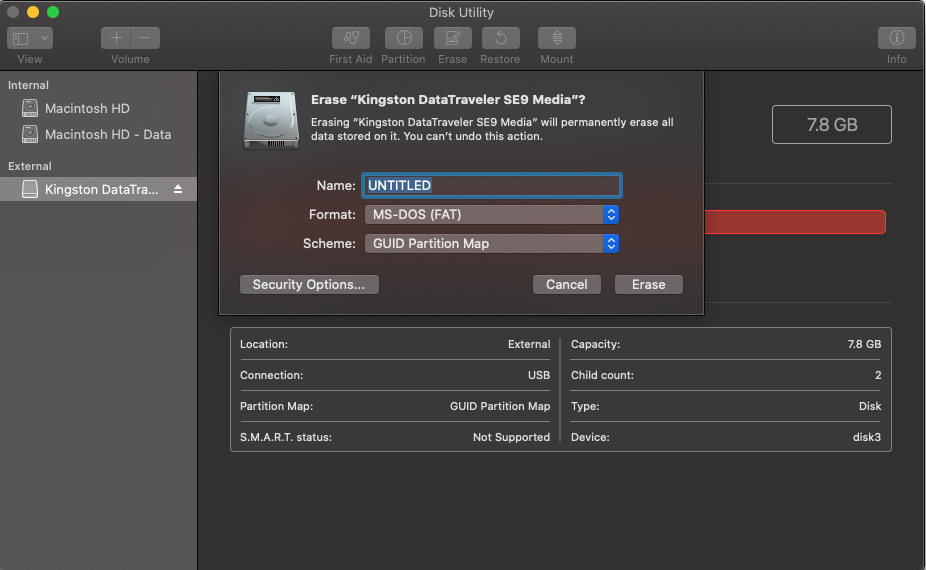Click the Child count value 2

coord(878,375)
